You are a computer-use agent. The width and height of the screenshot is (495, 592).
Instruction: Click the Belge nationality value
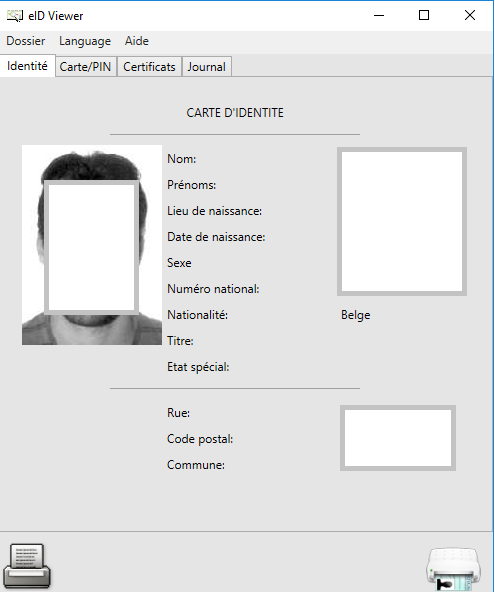(x=356, y=315)
